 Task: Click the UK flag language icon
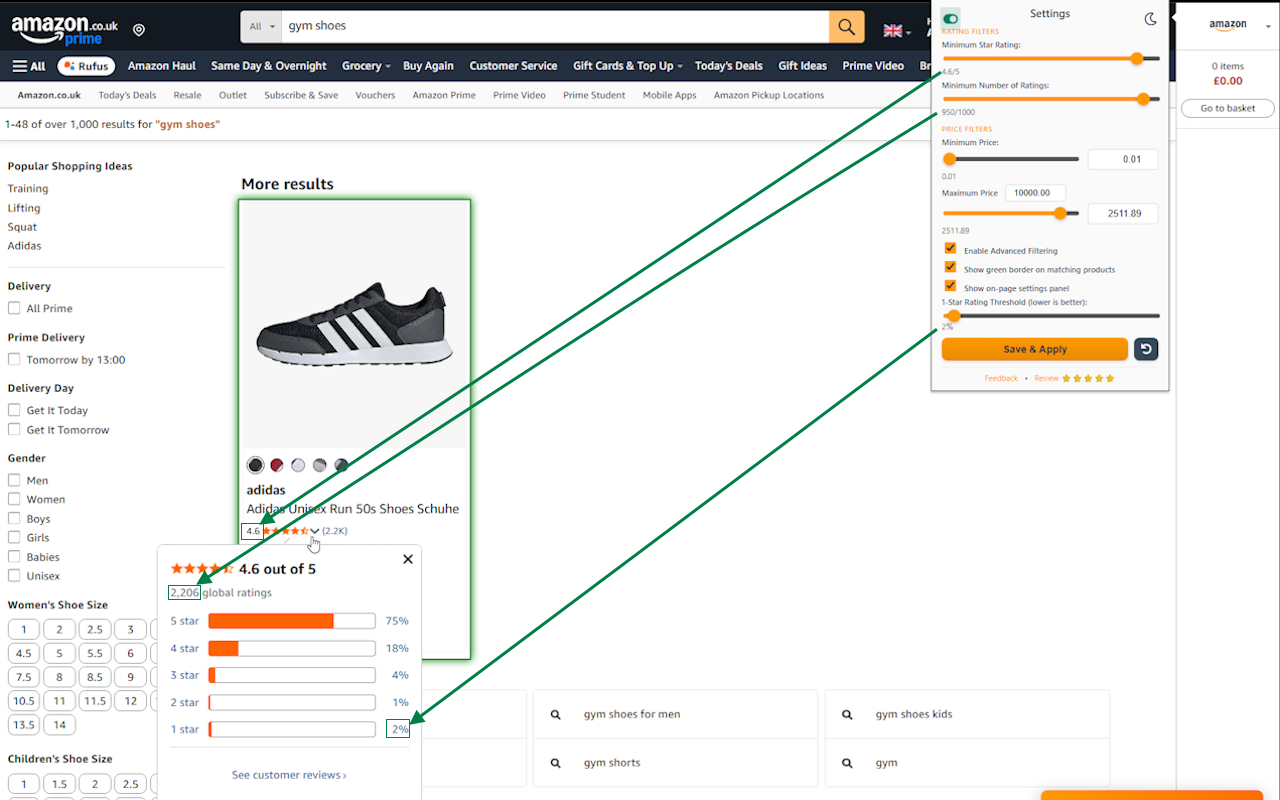(893, 31)
